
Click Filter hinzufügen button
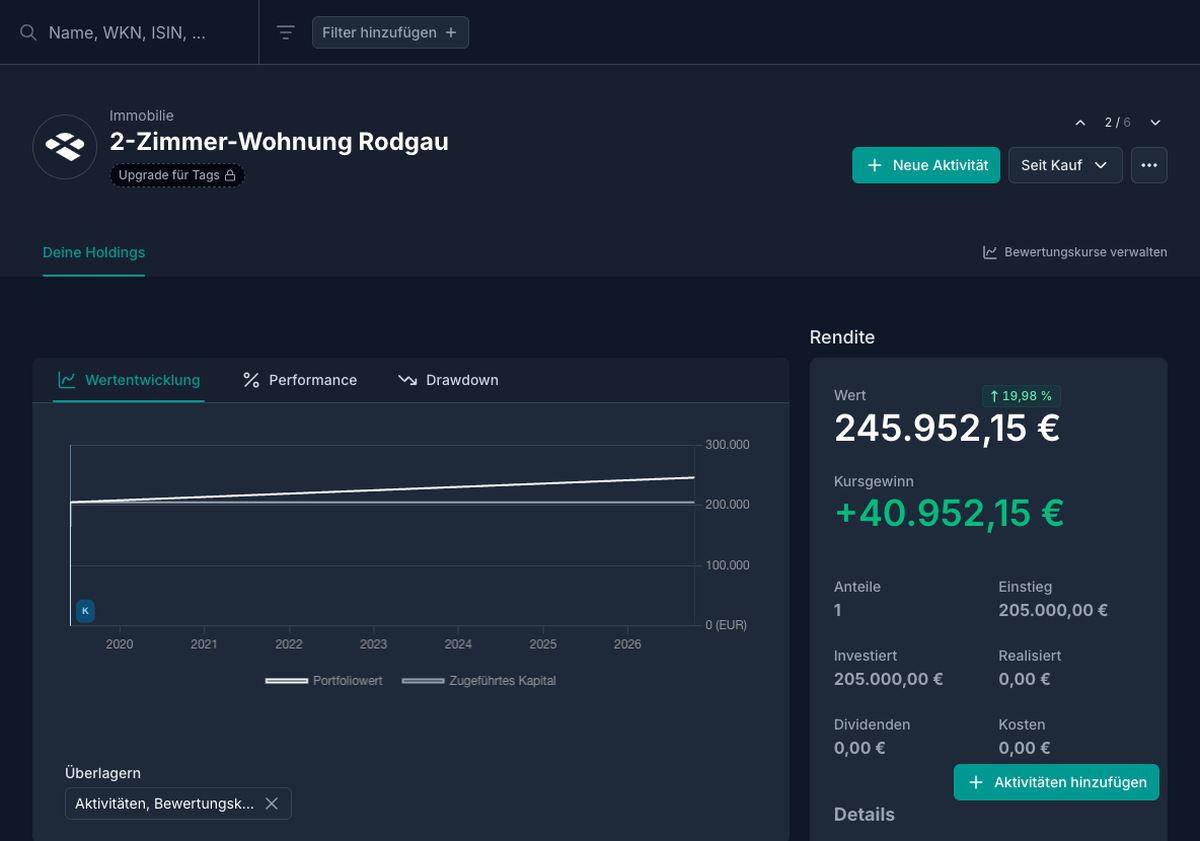[390, 33]
